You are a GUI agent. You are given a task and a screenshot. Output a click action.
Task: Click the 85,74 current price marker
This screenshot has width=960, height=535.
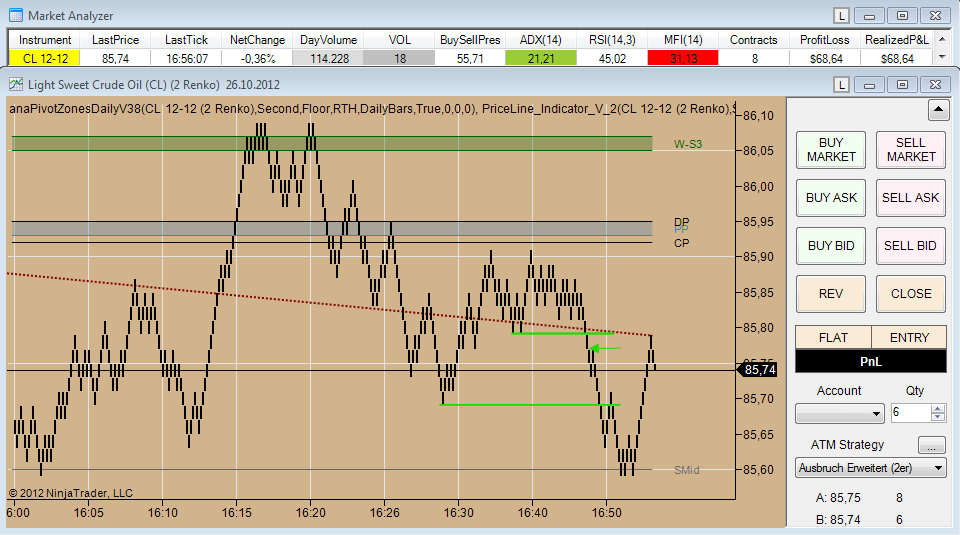[758, 370]
